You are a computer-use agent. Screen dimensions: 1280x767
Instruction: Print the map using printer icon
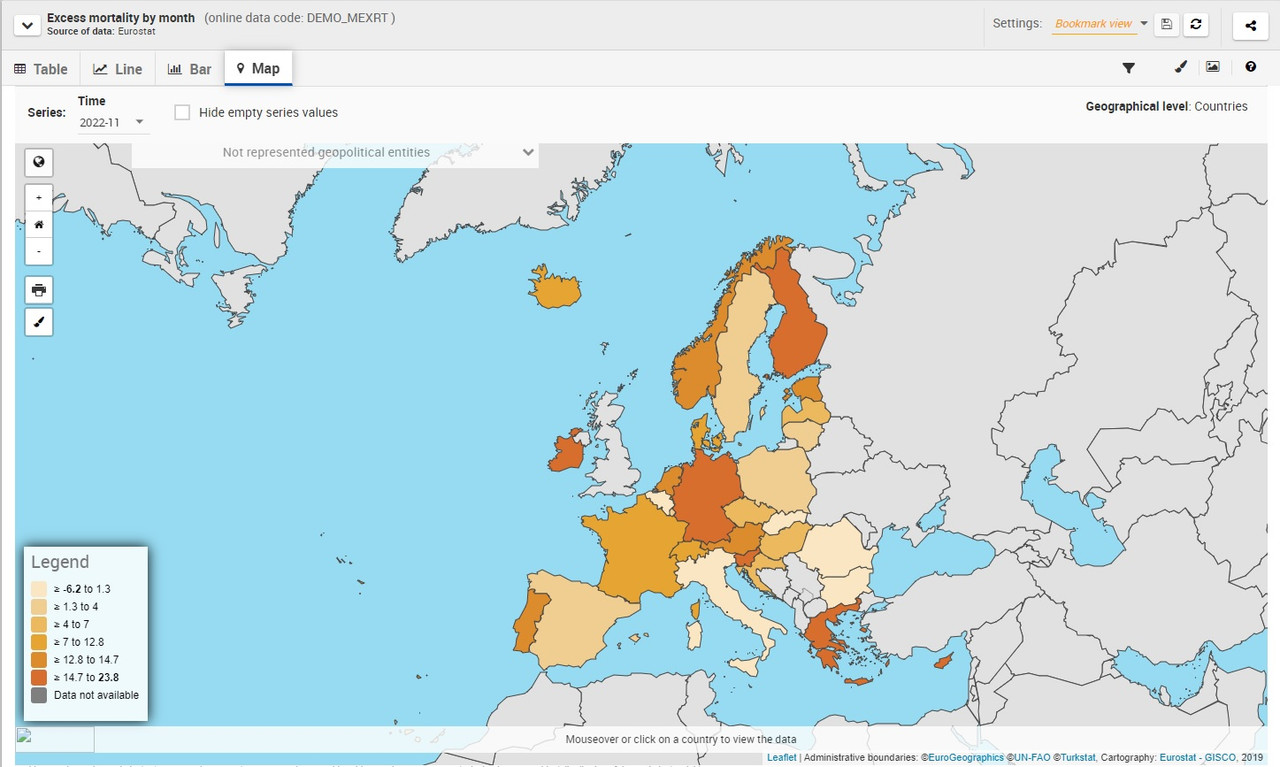[38, 290]
